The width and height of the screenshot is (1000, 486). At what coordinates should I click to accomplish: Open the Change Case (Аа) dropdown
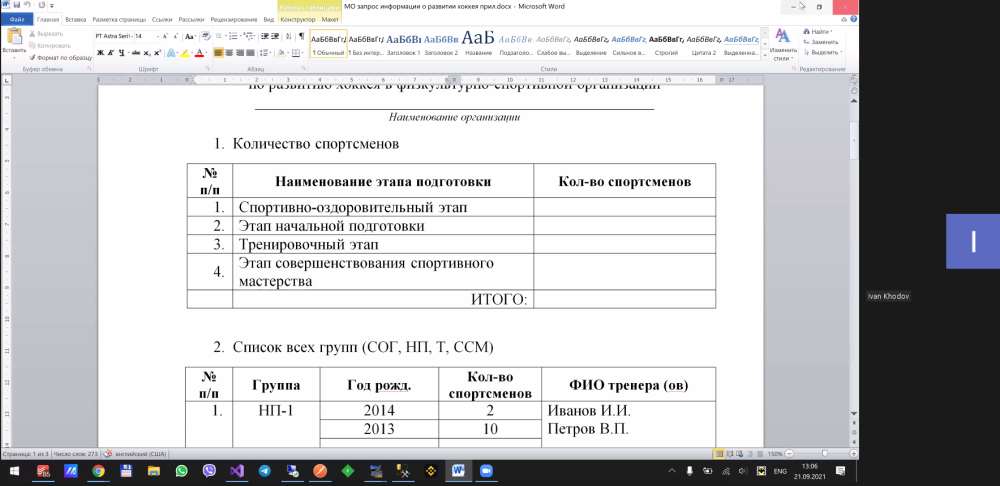coord(190,36)
